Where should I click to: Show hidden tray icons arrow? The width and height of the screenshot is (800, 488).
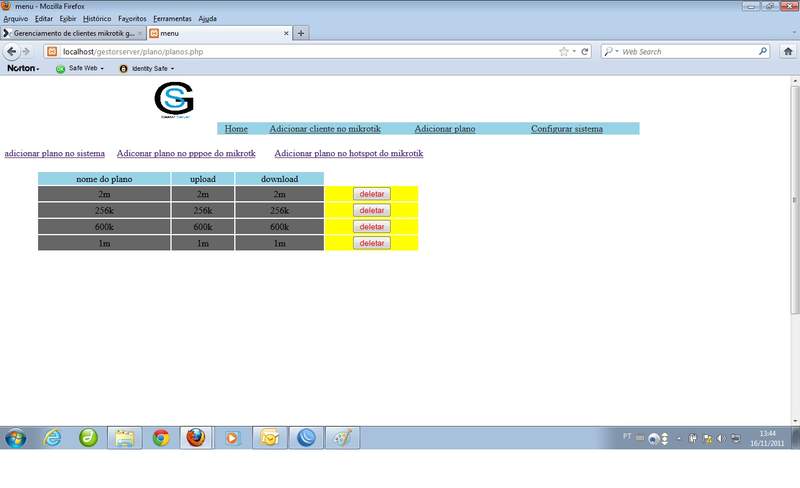[x=679, y=438]
